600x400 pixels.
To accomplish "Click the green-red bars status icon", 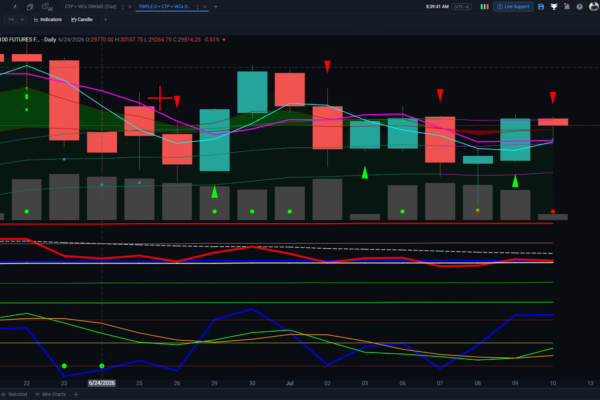I will click(484, 7).
